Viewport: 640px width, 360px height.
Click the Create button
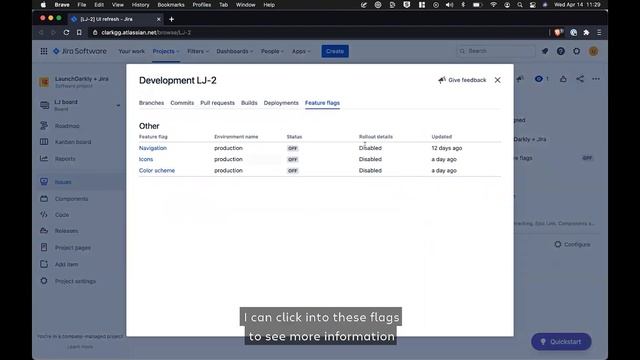click(x=335, y=51)
